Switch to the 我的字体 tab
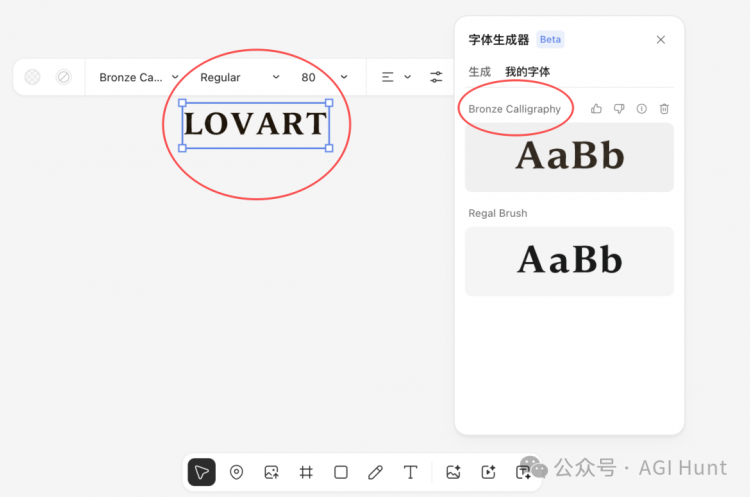This screenshot has width=750, height=497. point(528,72)
